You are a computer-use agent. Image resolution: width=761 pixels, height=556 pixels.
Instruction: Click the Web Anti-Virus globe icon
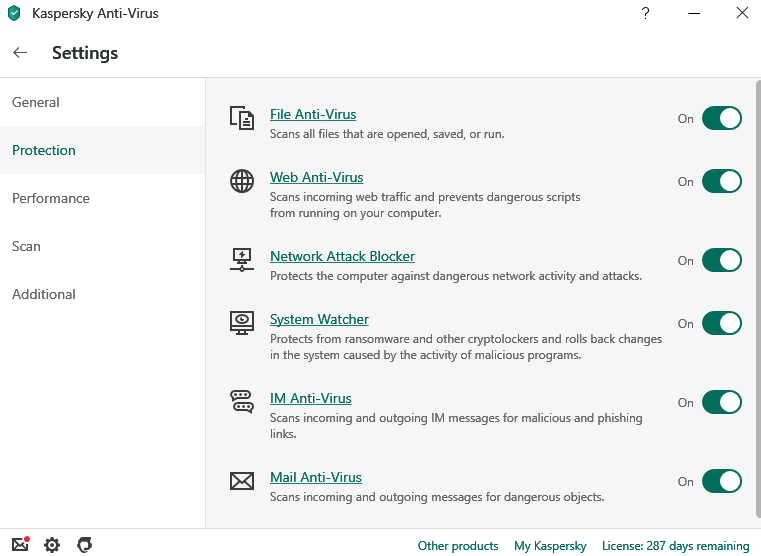click(242, 181)
